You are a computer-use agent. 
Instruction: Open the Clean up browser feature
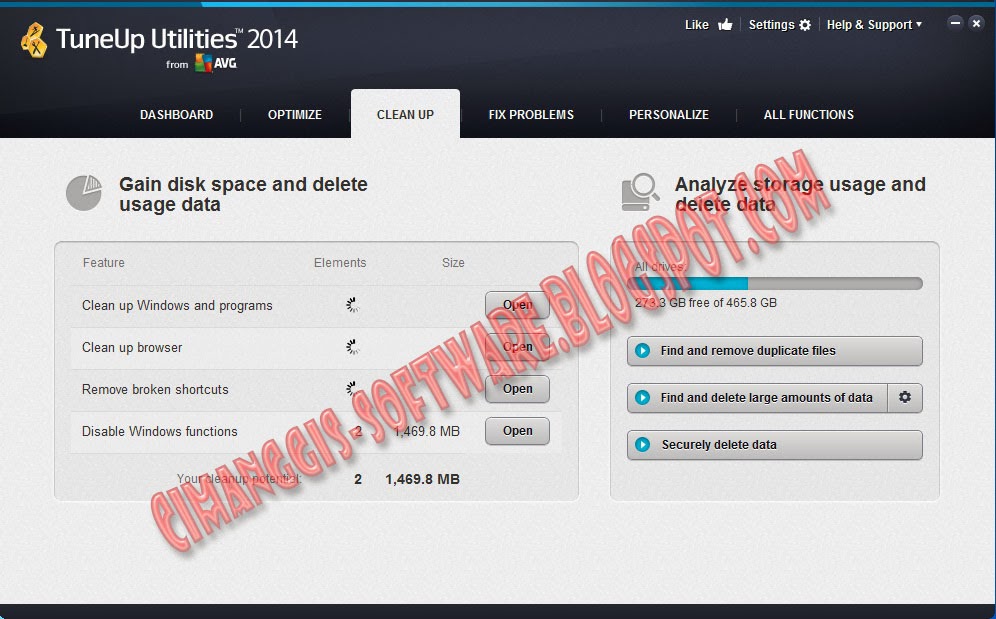click(517, 347)
